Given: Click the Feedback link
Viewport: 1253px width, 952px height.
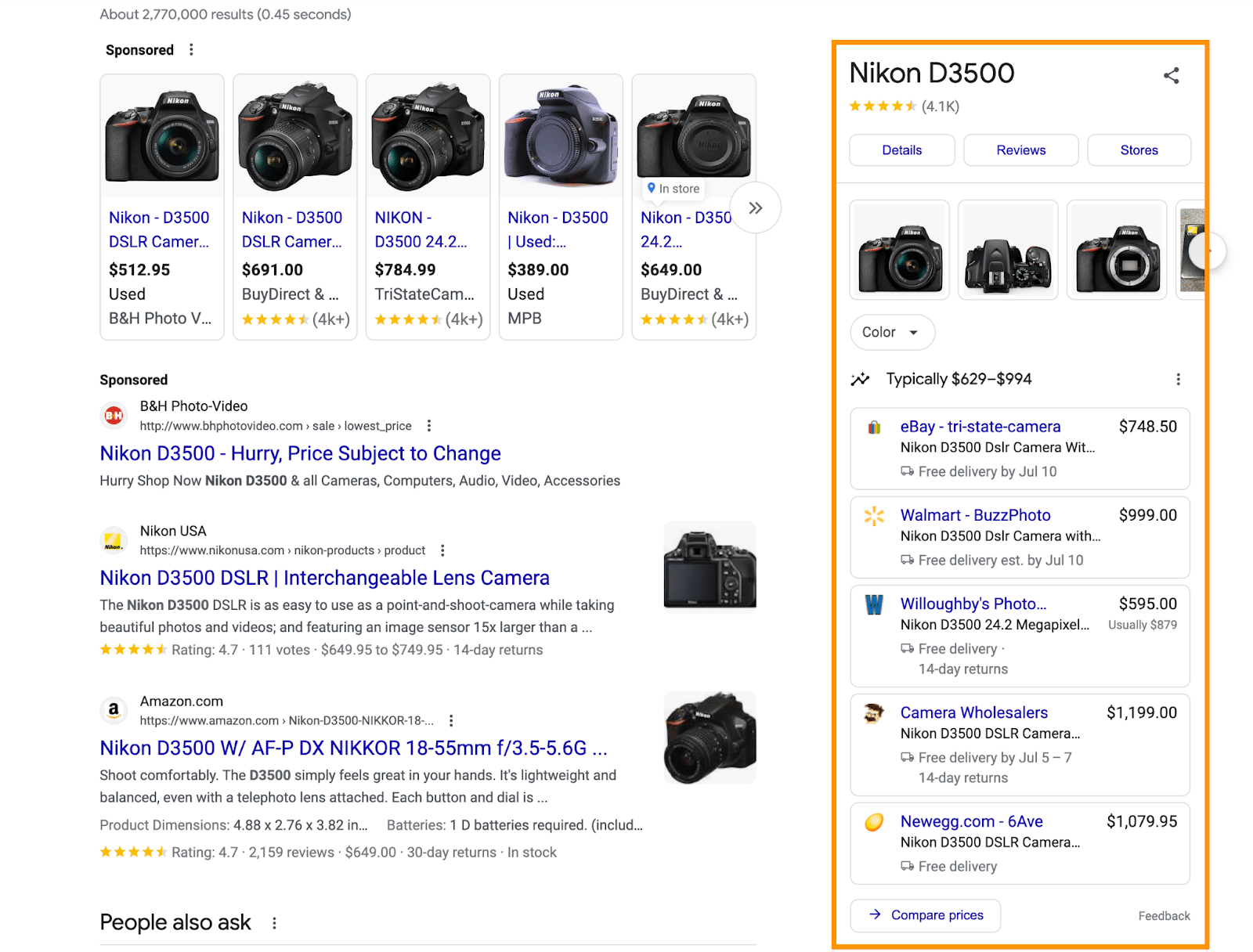Looking at the screenshot, I should coord(1165,916).
